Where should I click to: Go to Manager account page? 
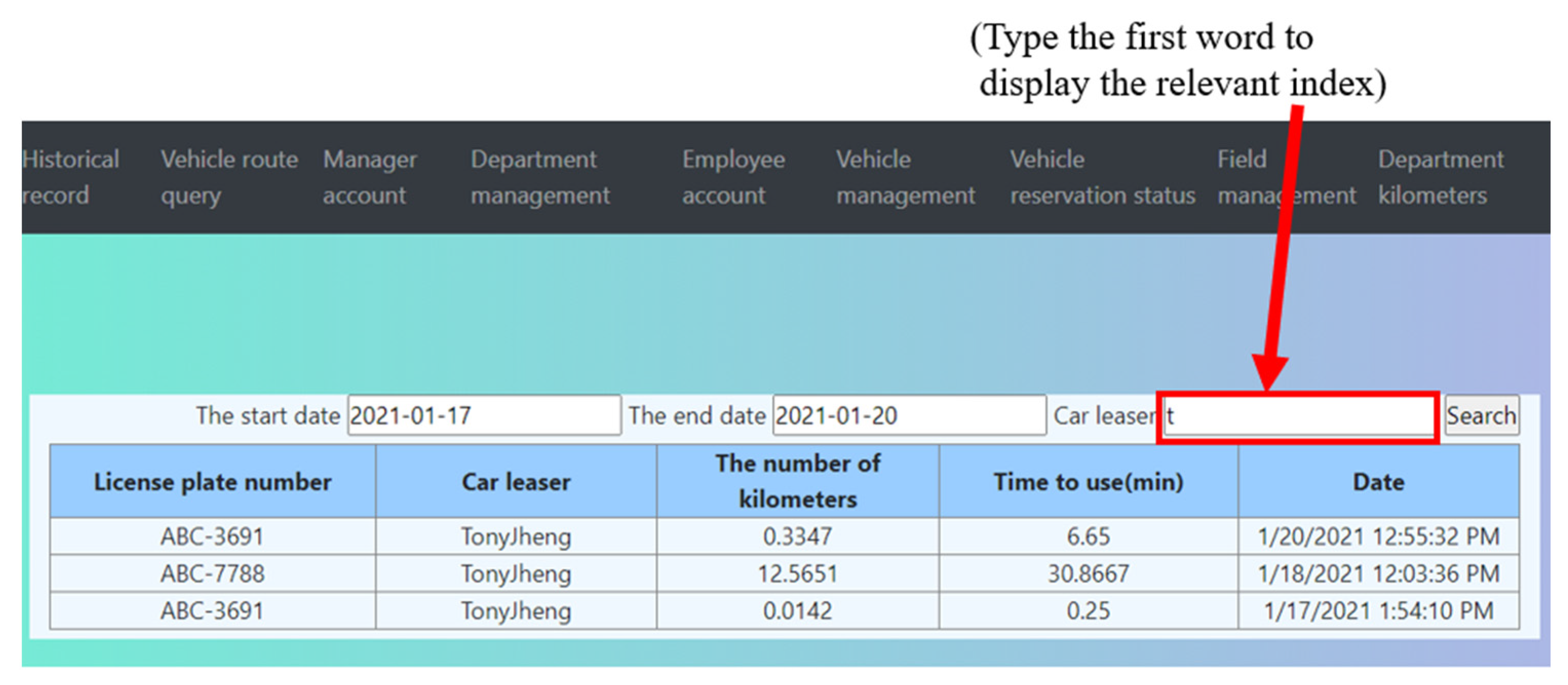pyautogui.click(x=370, y=177)
